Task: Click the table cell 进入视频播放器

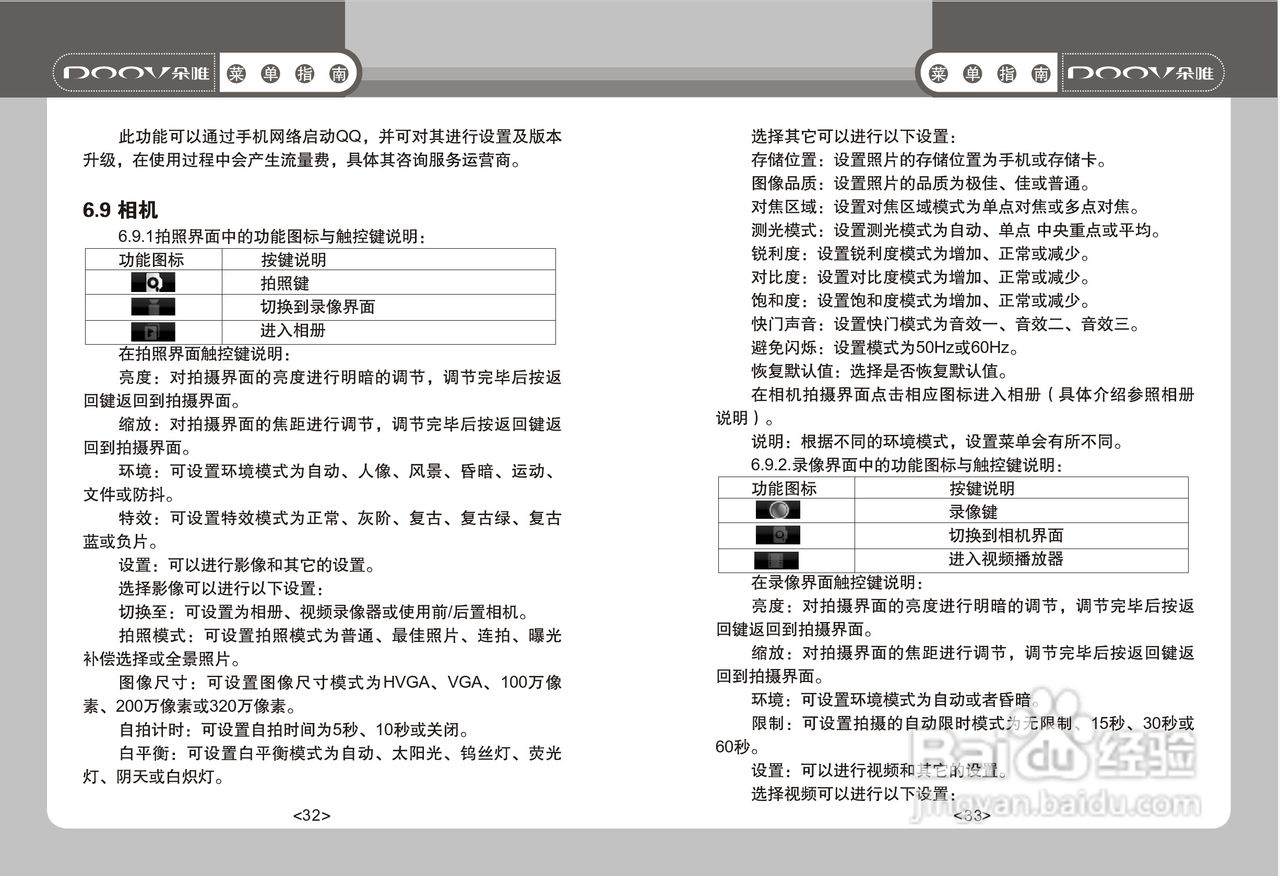Action: [x=1006, y=559]
